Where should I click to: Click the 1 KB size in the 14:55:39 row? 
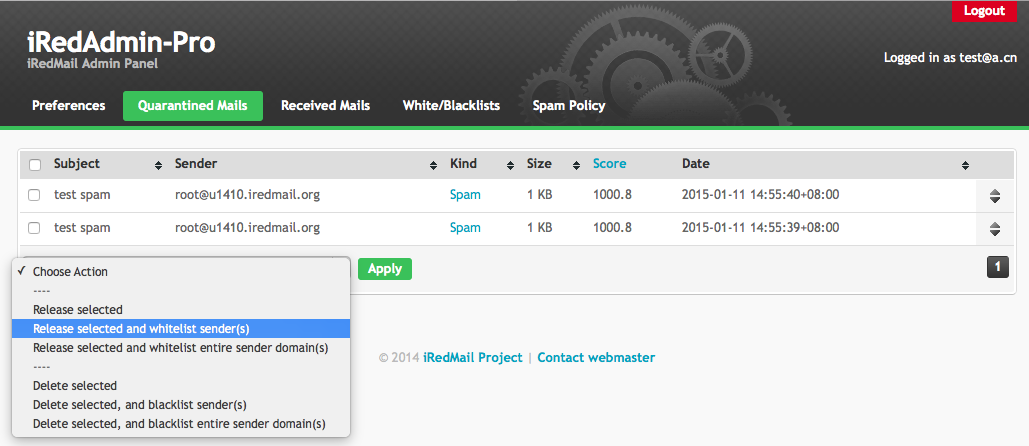click(539, 228)
